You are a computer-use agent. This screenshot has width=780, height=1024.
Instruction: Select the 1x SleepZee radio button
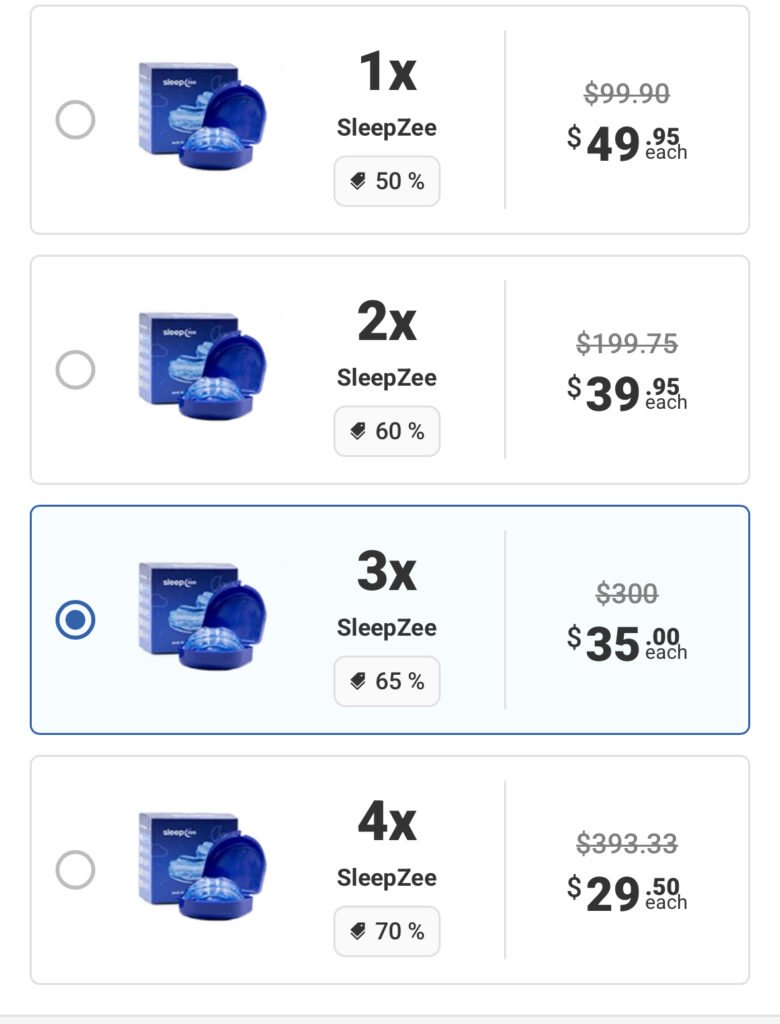(75, 121)
